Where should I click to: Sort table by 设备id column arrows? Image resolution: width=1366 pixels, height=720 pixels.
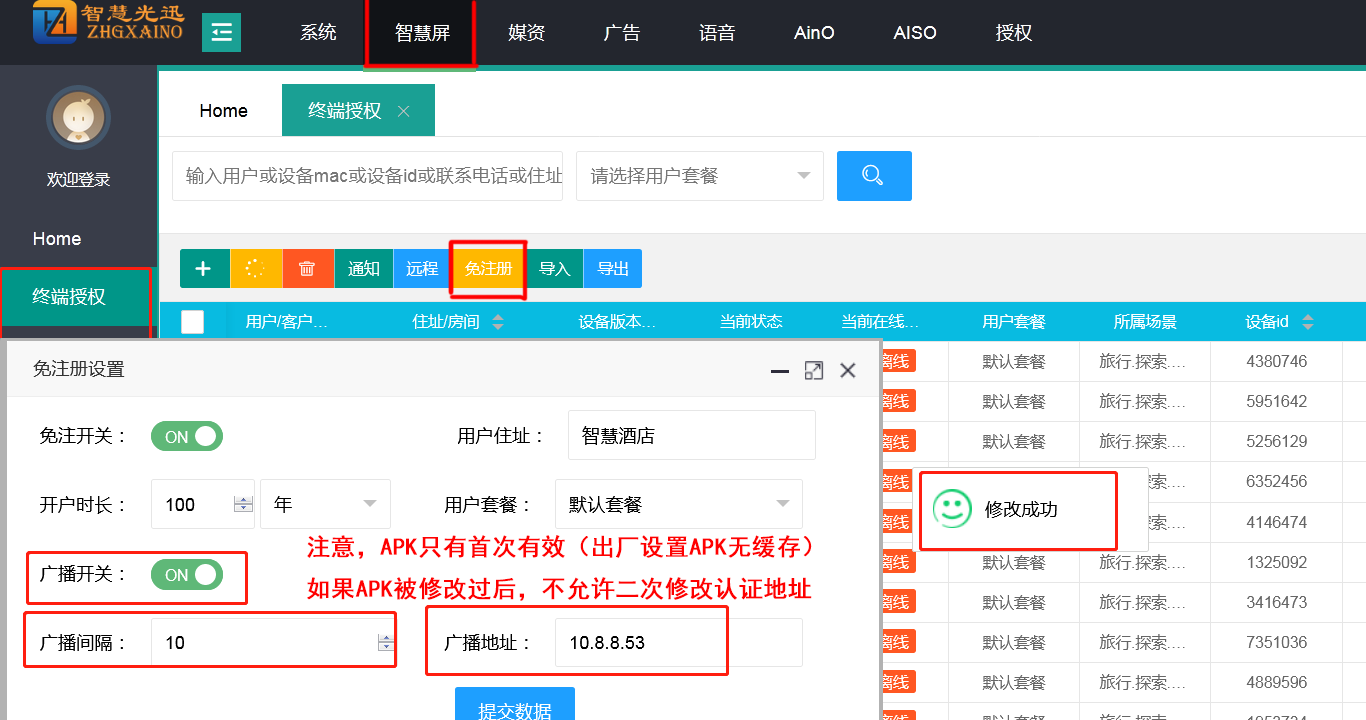(x=1307, y=322)
